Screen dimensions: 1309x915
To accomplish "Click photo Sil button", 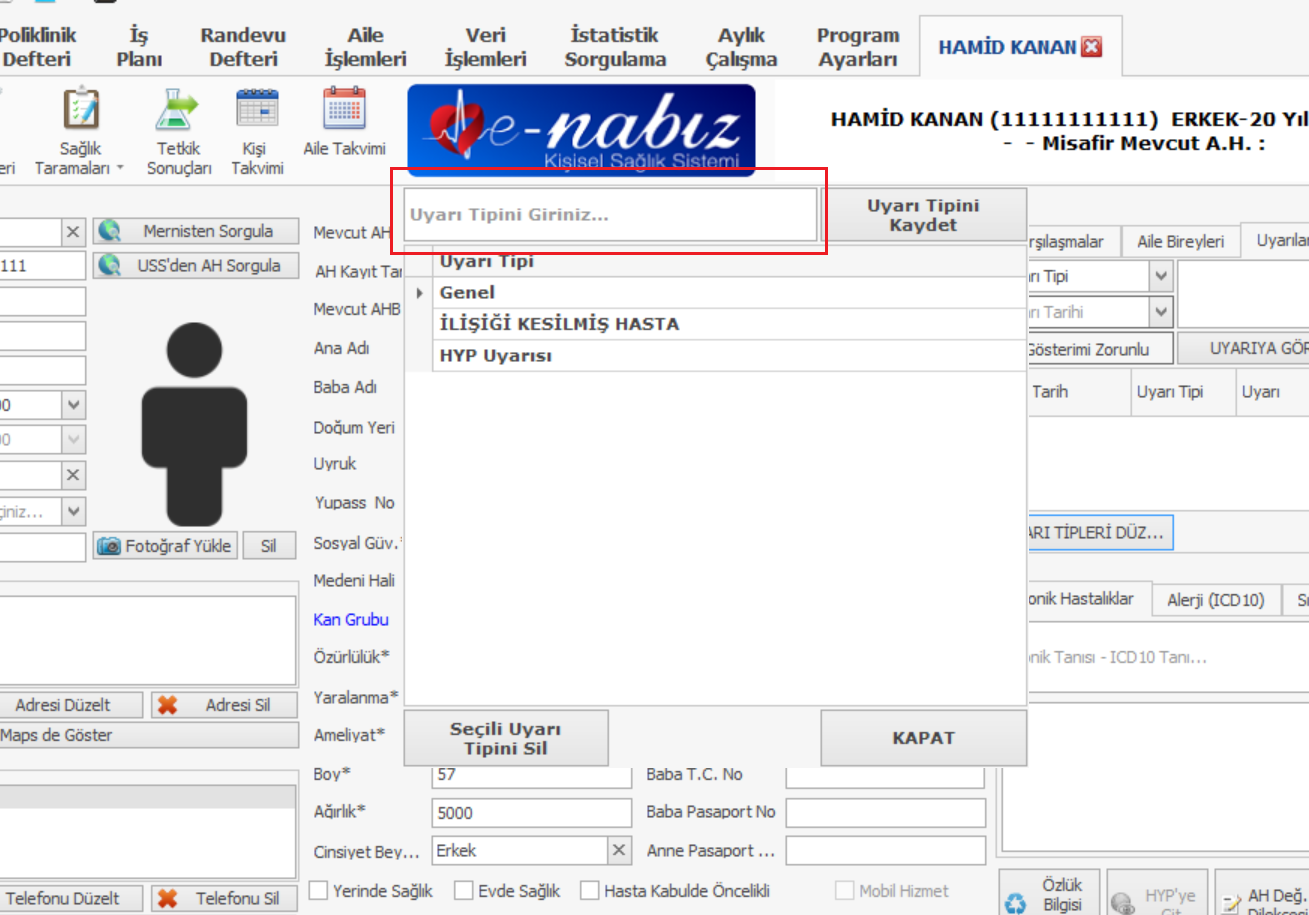I will pyautogui.click(x=269, y=546).
